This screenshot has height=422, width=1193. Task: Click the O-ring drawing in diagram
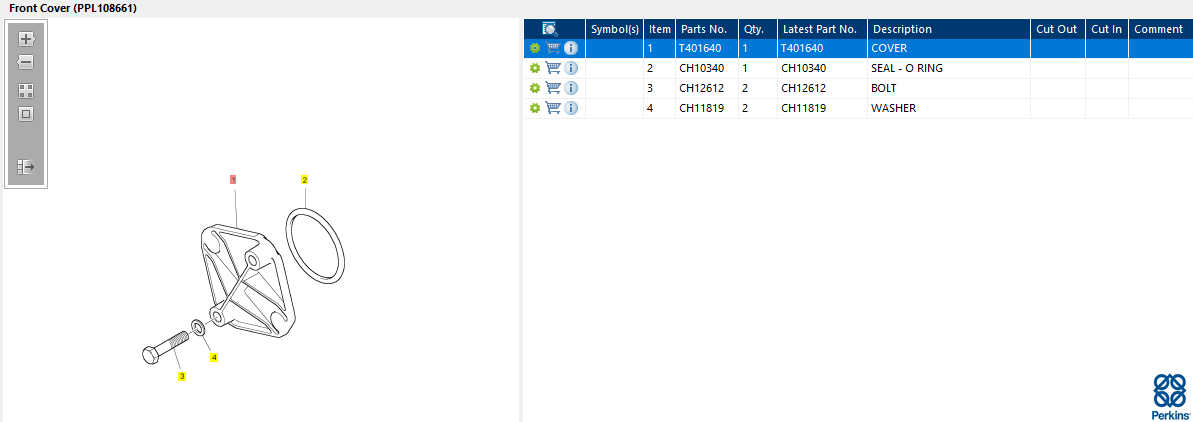315,248
